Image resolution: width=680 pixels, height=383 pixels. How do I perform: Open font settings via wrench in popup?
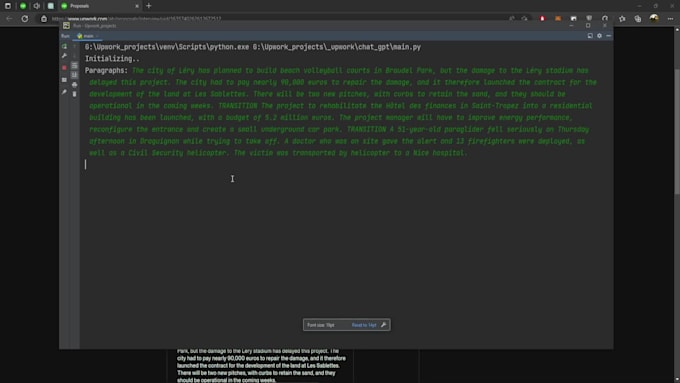383,325
